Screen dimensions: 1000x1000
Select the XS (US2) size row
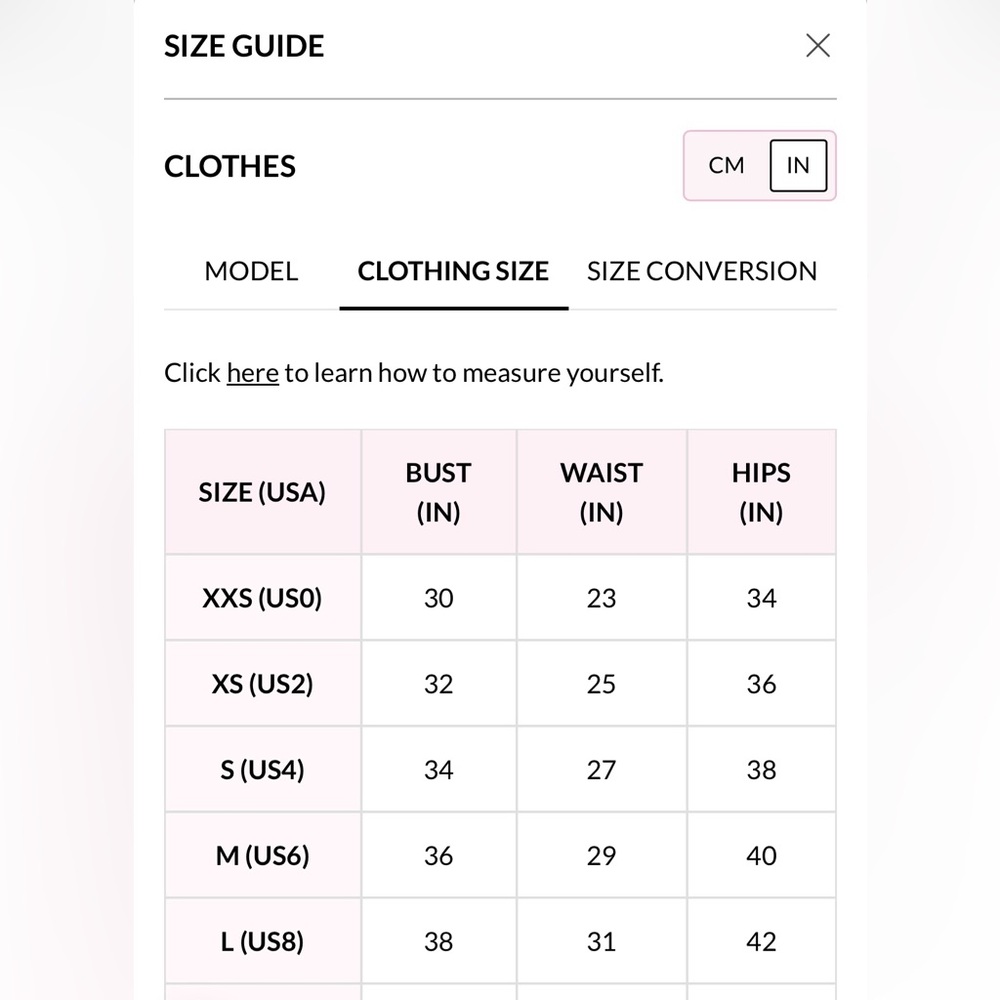click(x=500, y=684)
